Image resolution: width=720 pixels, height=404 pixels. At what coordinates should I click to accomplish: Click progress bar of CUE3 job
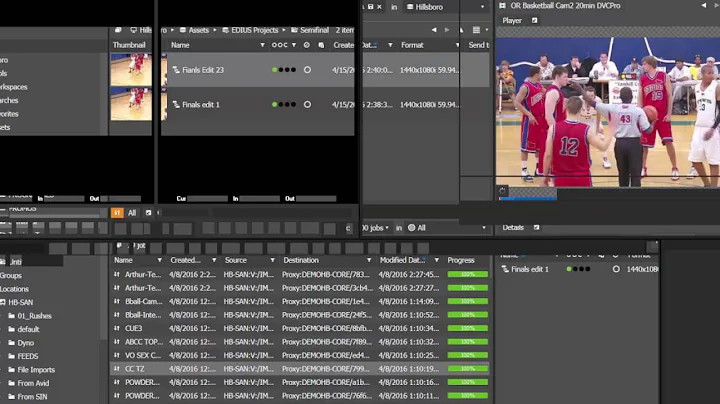pyautogui.click(x=467, y=328)
